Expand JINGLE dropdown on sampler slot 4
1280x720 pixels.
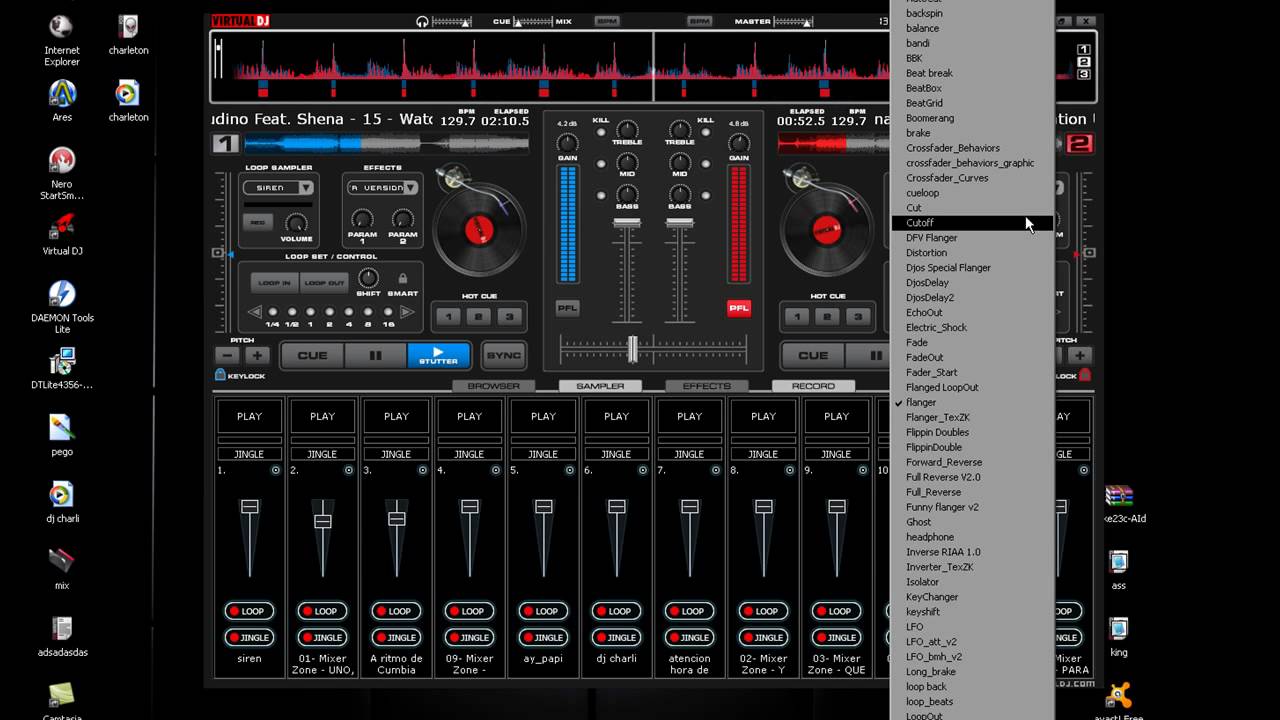pyautogui.click(x=469, y=454)
